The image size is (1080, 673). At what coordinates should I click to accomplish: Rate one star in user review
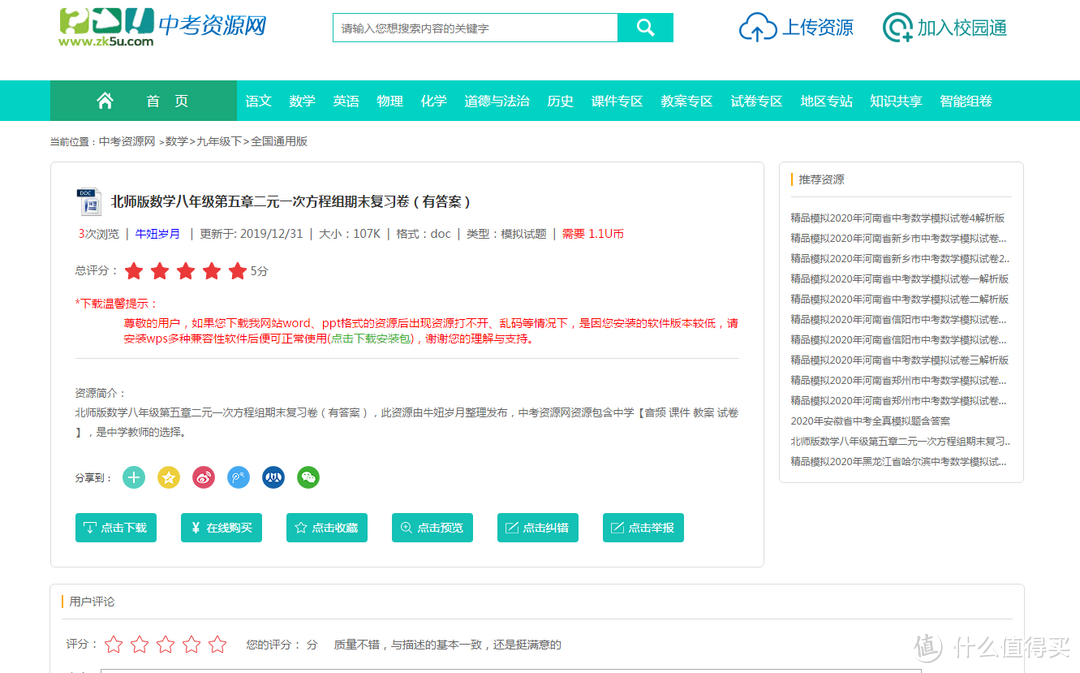coord(114,644)
